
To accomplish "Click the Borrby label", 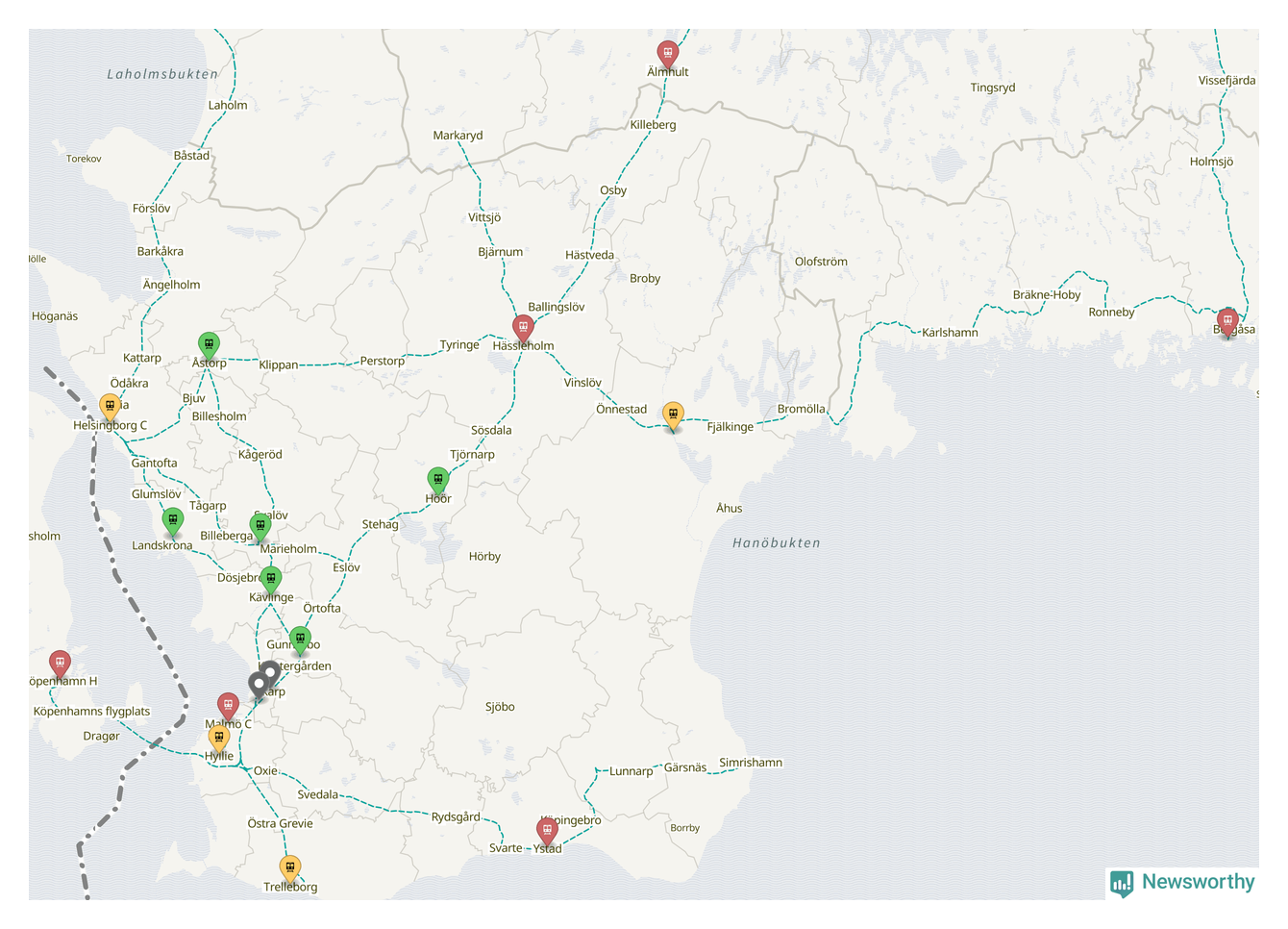I will (684, 828).
